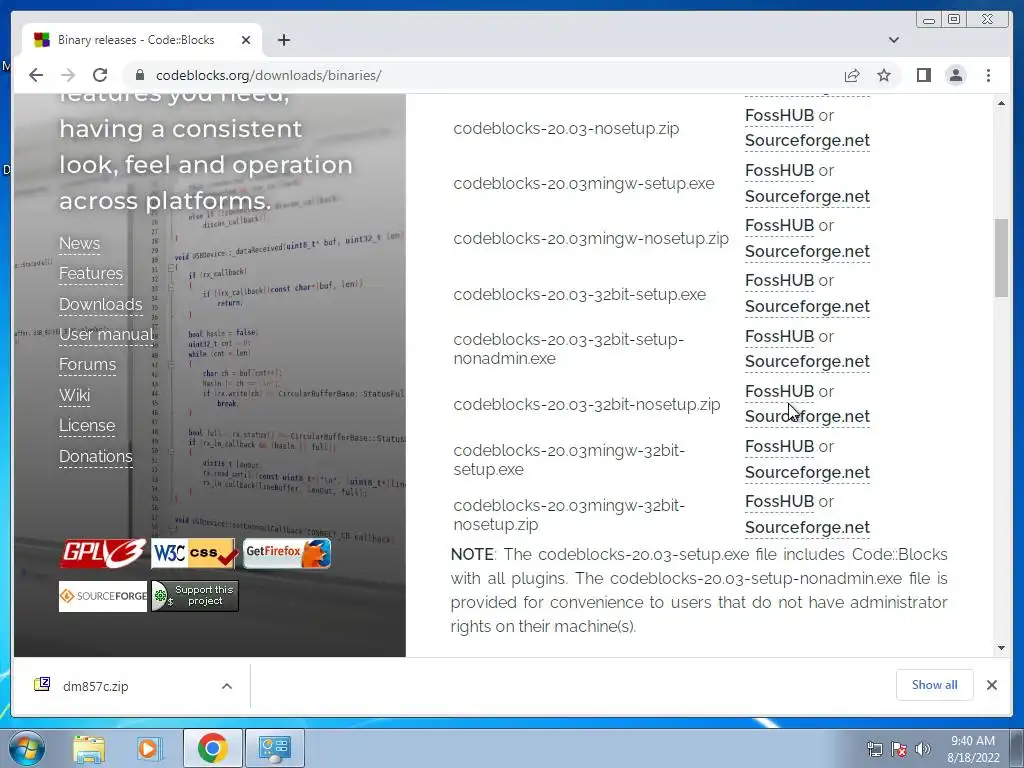Click the forward navigation arrow
The width and height of the screenshot is (1024, 768).
[68, 75]
